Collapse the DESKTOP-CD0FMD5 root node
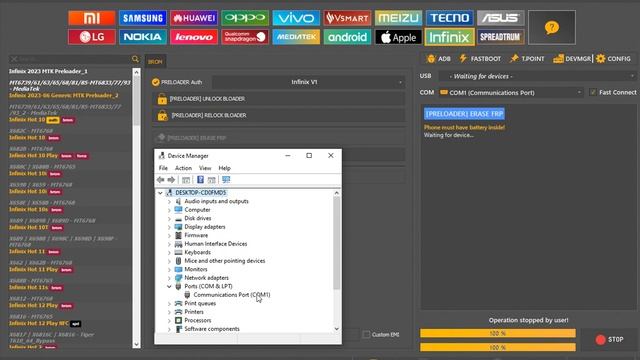Viewport: 640px width, 360px height. point(160,193)
